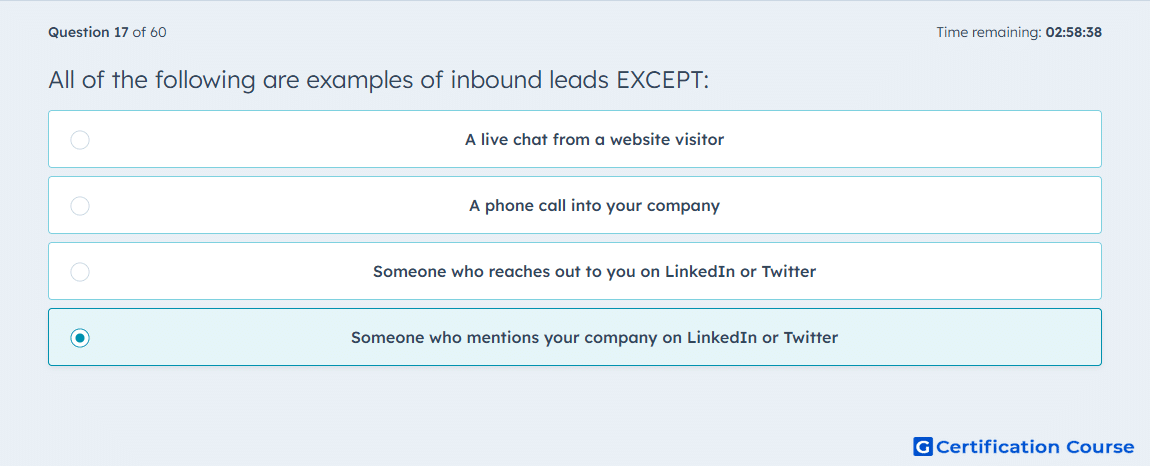Click the 02:58:38 countdown timer

[1073, 32]
